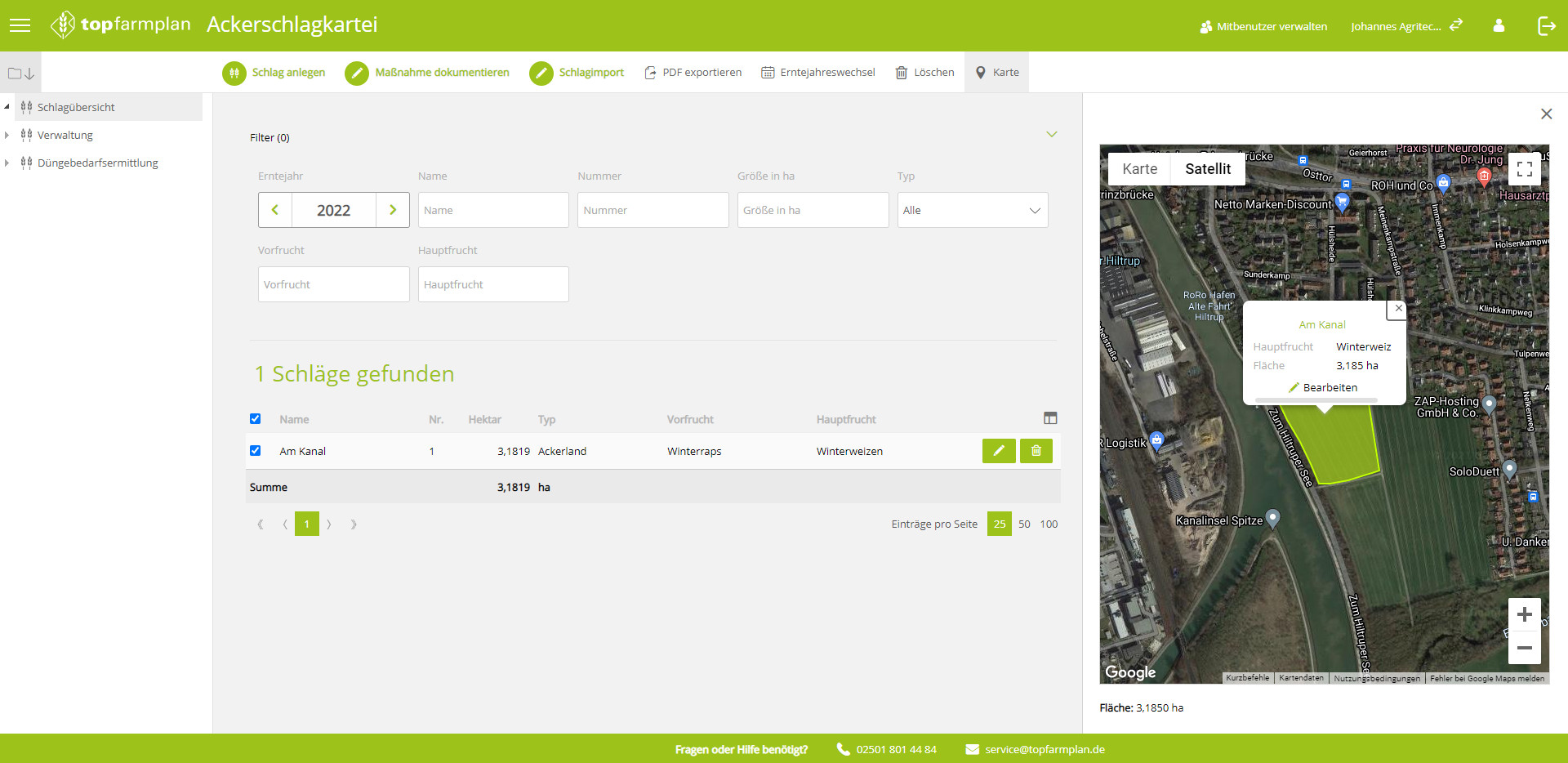Open the user profile icon
Screen dimensions: 1568x763
(x=1499, y=26)
